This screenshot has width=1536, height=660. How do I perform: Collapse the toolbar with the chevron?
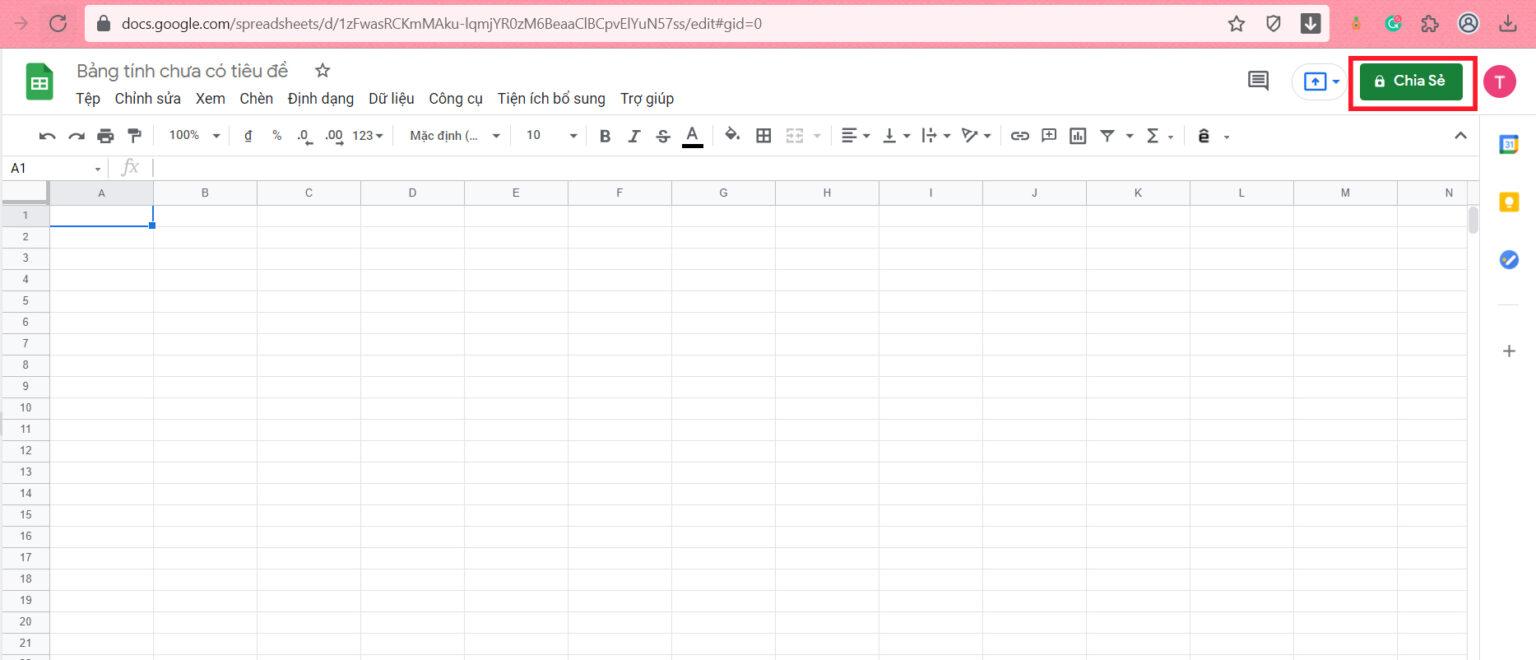[x=1460, y=136]
